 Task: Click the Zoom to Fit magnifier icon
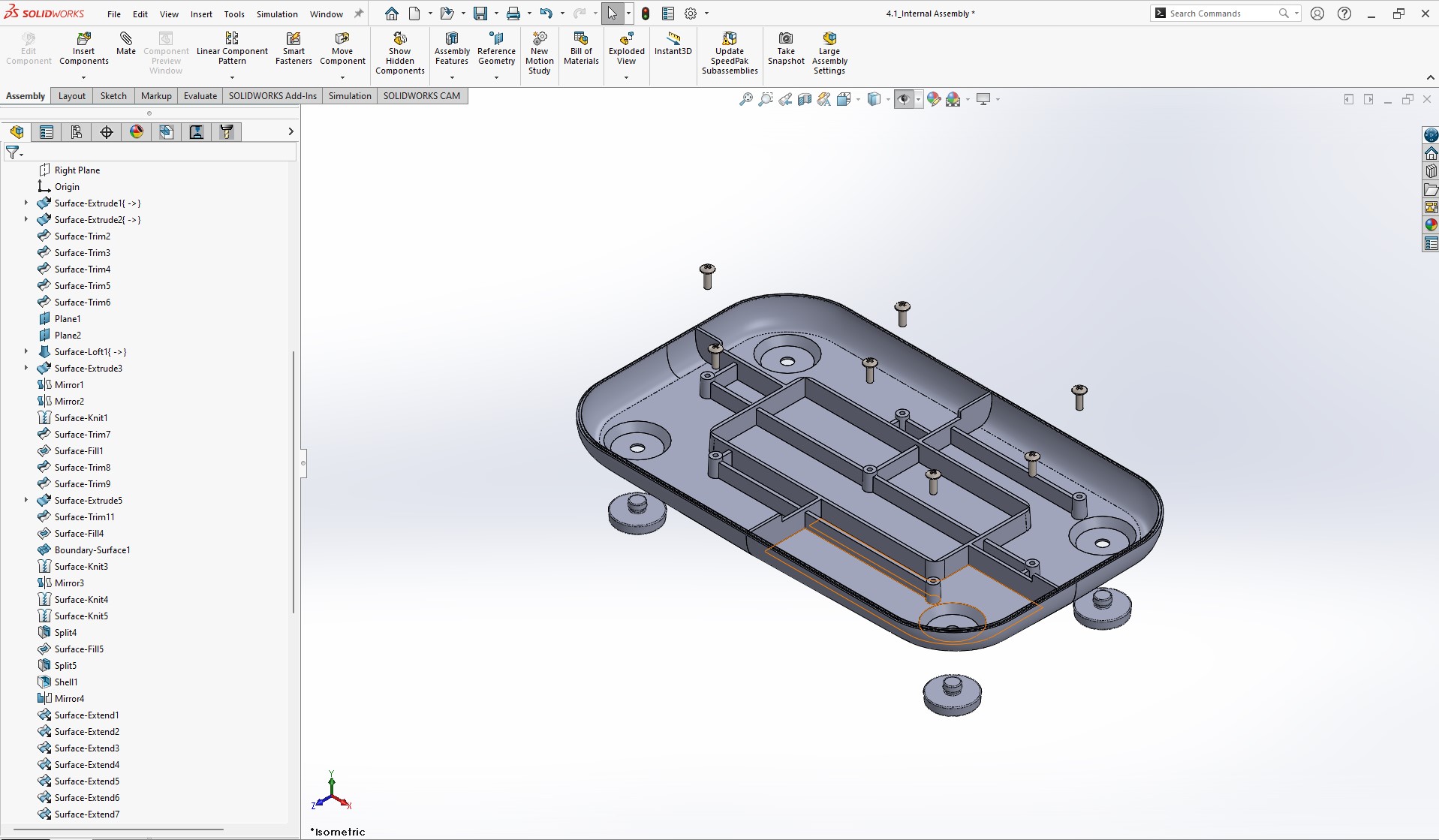pyautogui.click(x=745, y=99)
